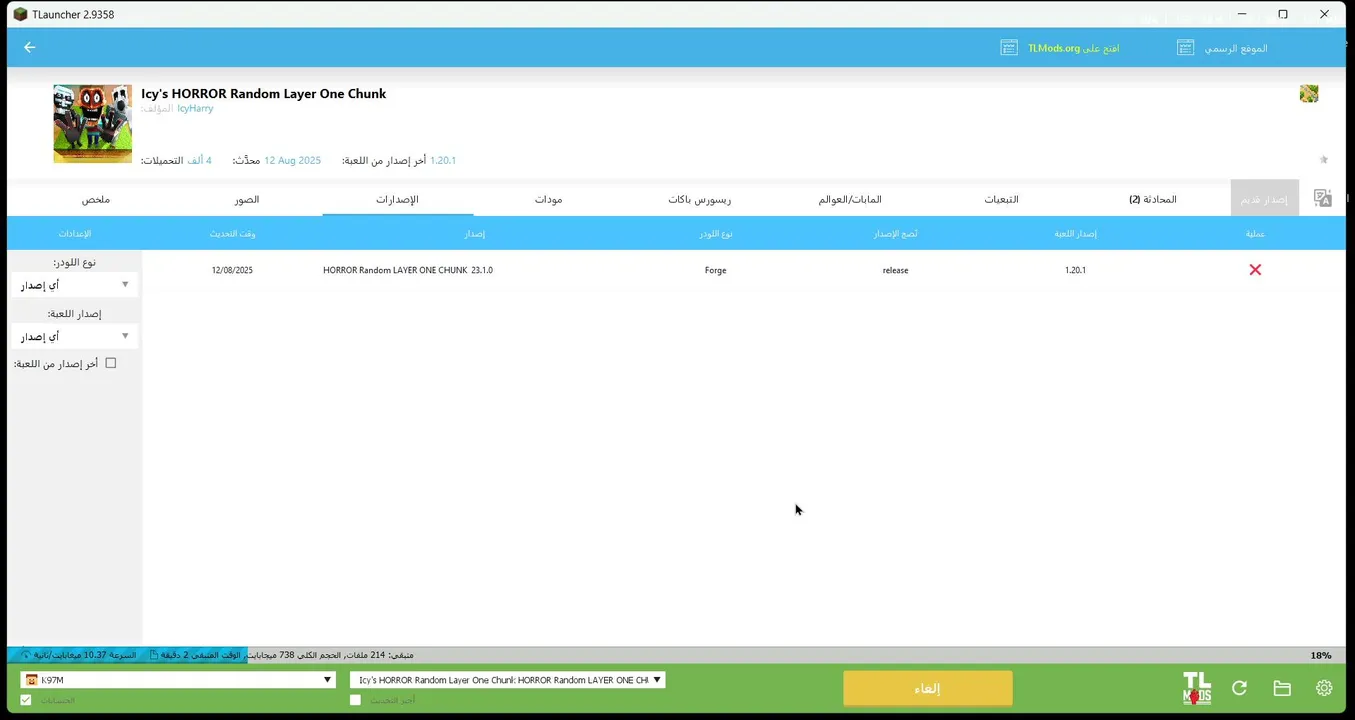Open the settings gear icon

click(1324, 688)
